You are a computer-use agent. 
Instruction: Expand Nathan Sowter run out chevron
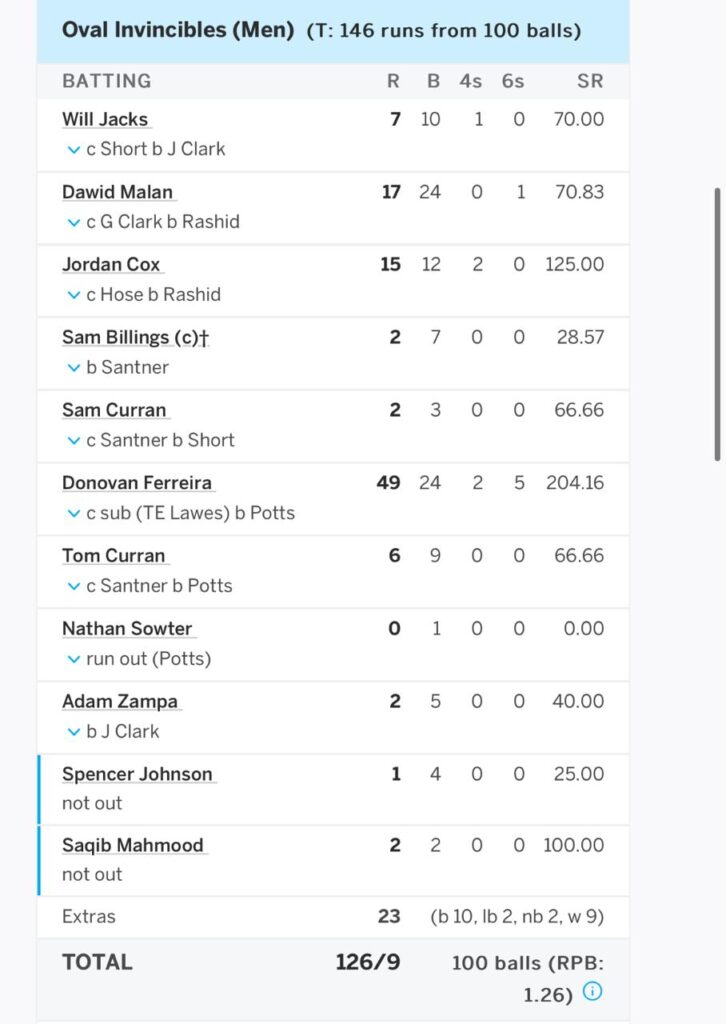[x=73, y=660]
